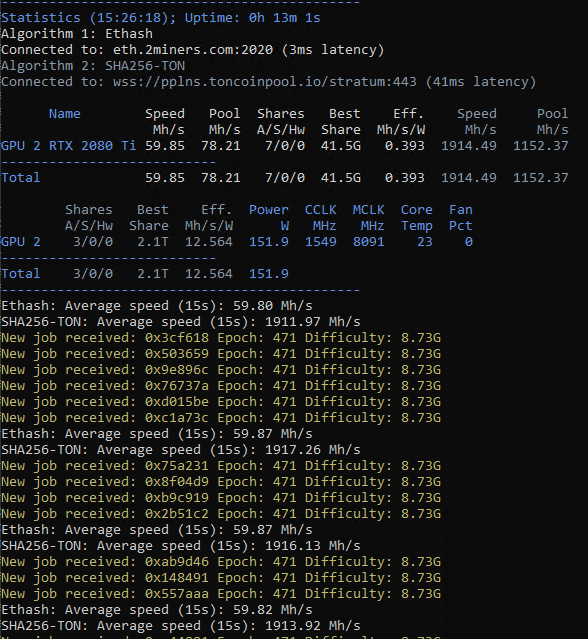Select job hash 0x557aaa
Viewport: 588px width, 639px height.
click(177, 594)
